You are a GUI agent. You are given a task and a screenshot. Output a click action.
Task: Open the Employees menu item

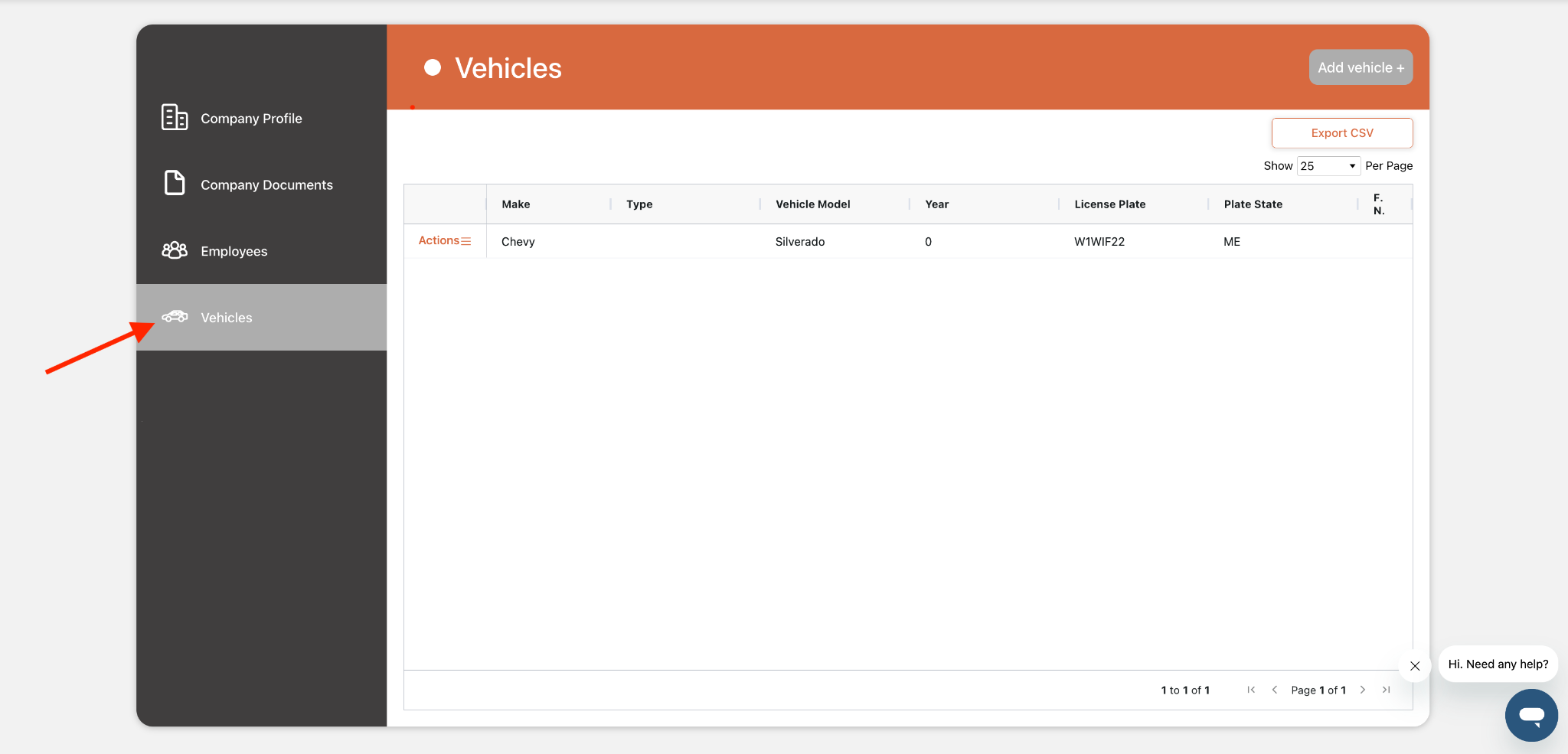234,251
